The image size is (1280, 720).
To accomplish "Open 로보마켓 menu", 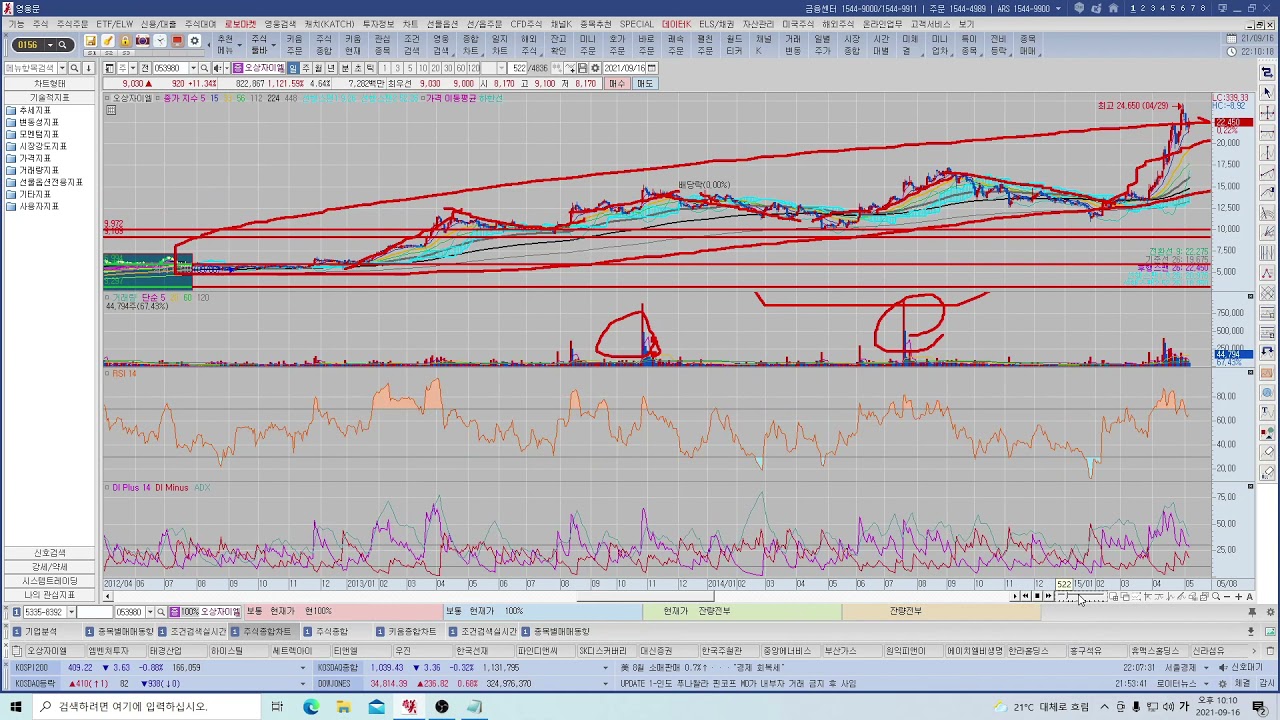I will click(x=240, y=23).
